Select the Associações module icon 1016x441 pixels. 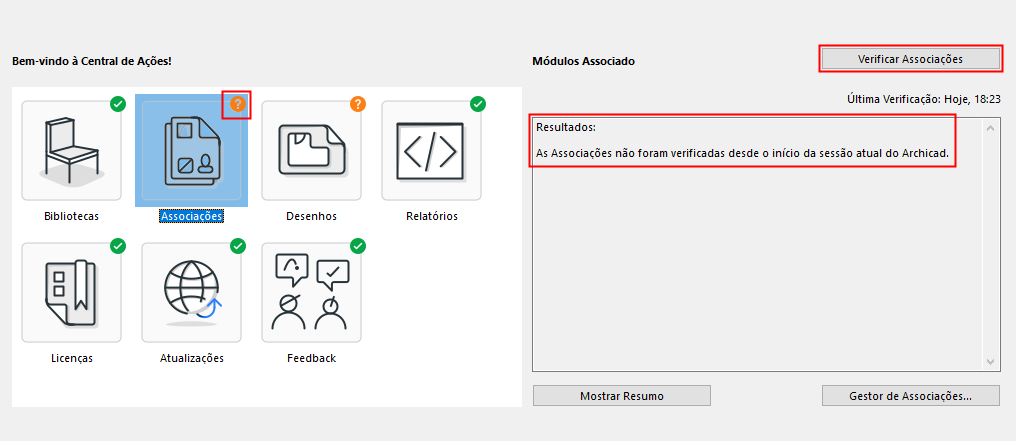coord(191,150)
